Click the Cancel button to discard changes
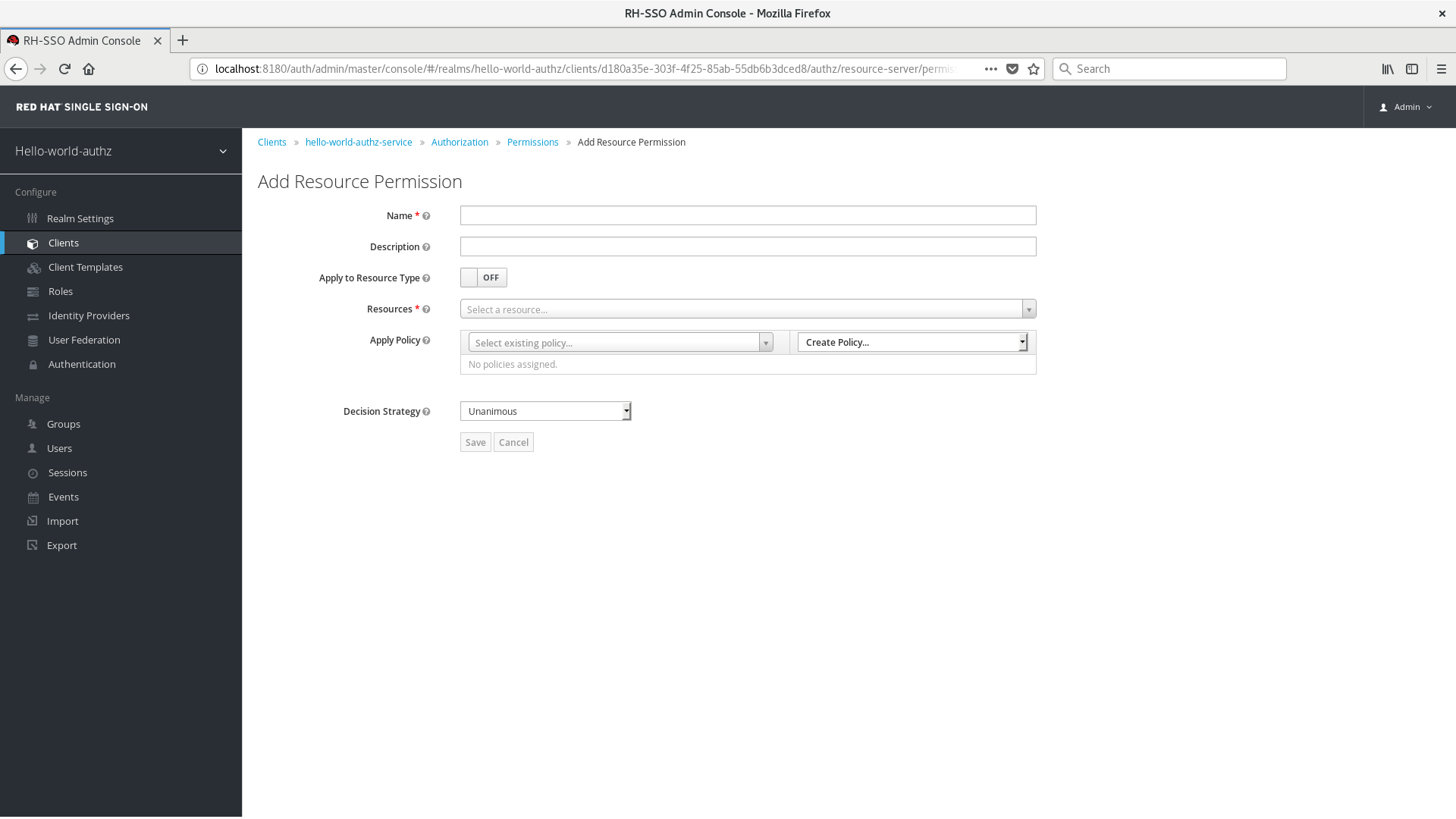The image size is (1456, 819). click(513, 441)
